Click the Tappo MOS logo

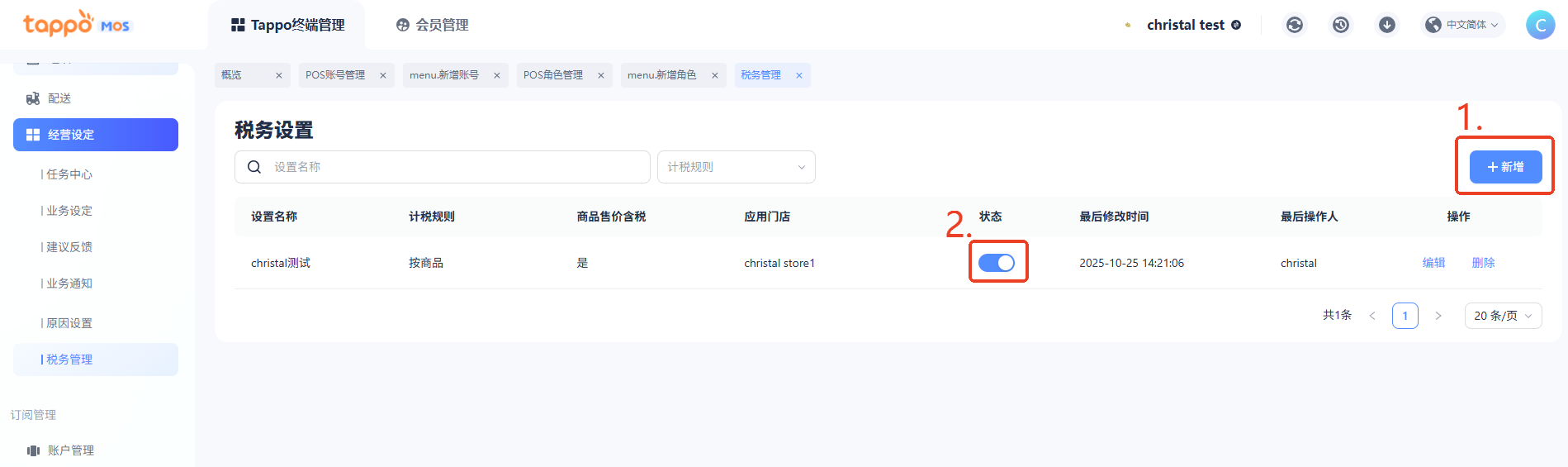(x=76, y=25)
